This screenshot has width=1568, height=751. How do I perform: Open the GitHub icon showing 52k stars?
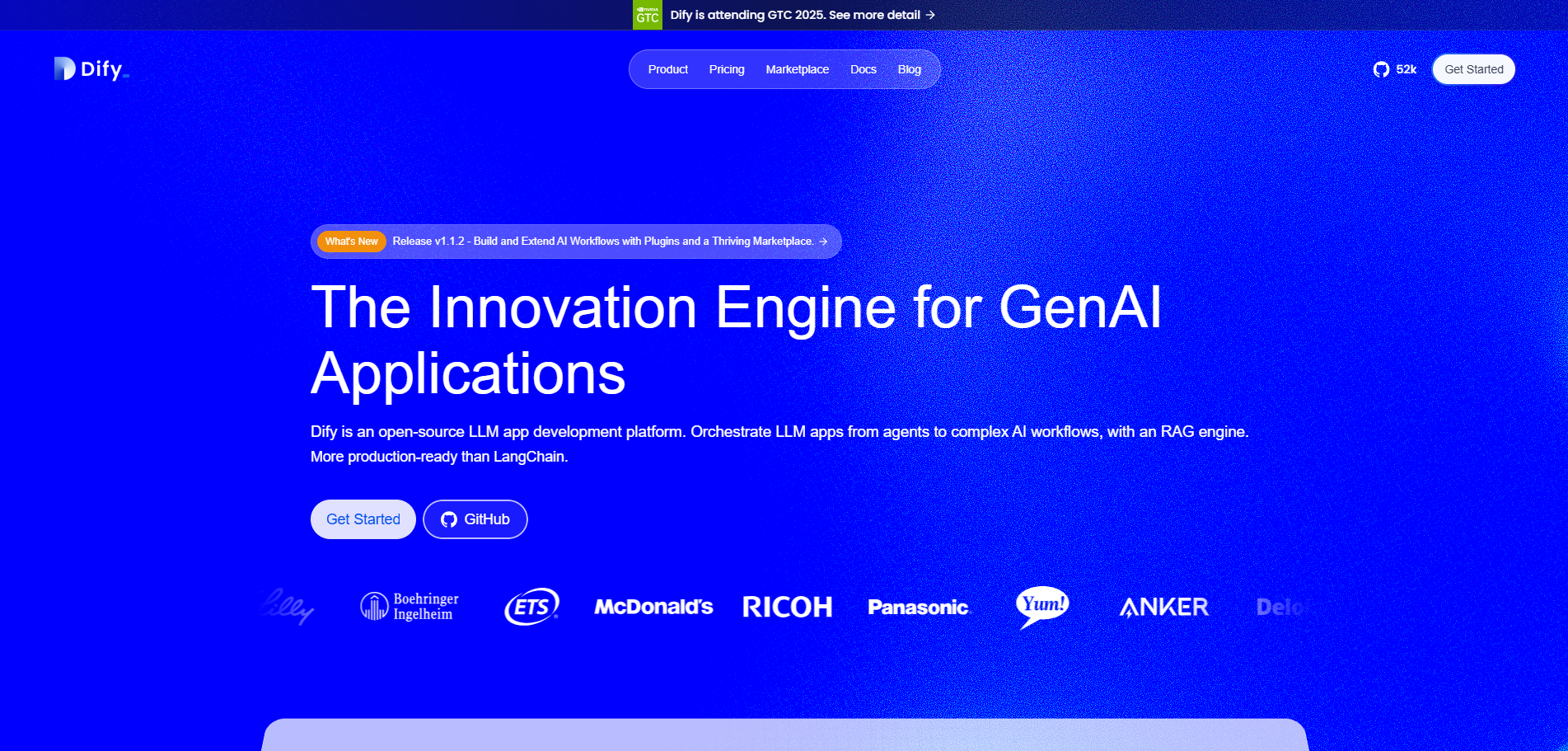pyautogui.click(x=1381, y=69)
